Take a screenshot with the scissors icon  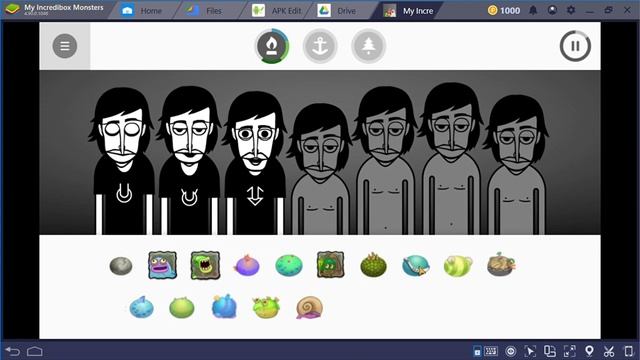click(609, 351)
